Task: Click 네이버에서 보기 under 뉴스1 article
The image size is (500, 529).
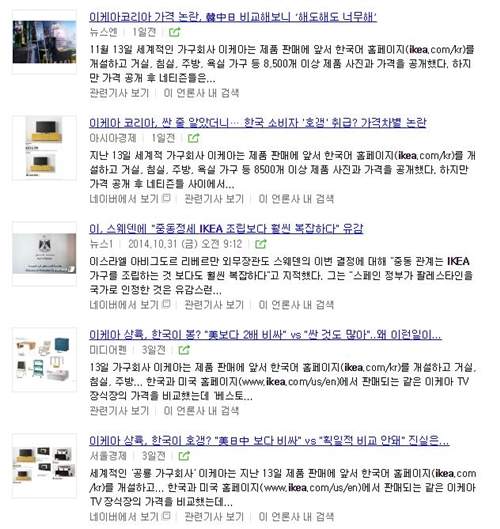Action: point(124,305)
